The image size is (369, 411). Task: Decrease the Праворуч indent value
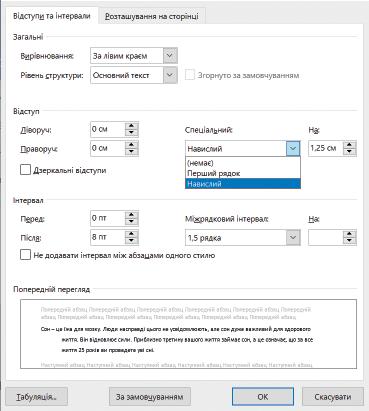[x=131, y=152]
